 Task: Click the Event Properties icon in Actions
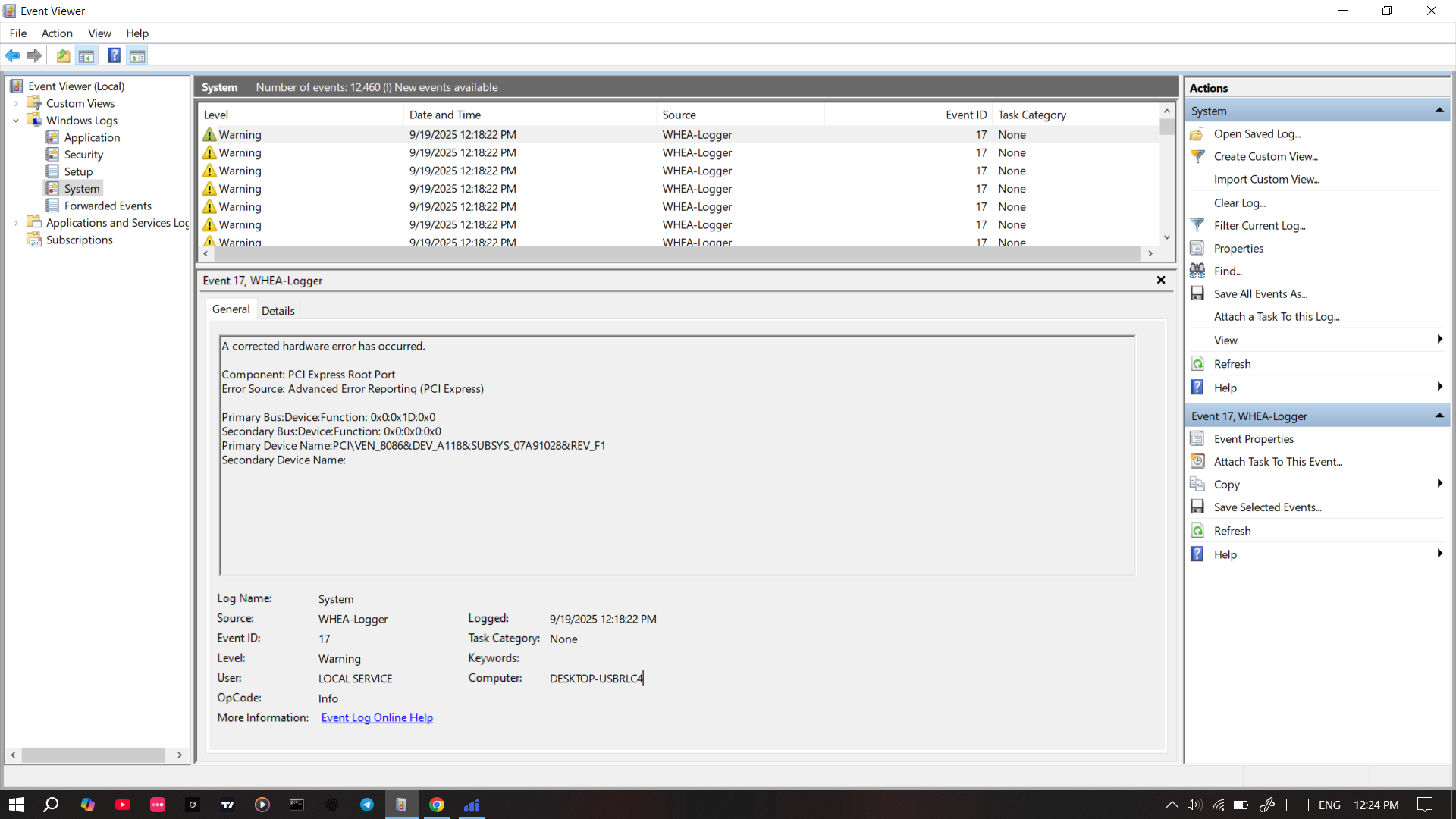click(x=1197, y=439)
